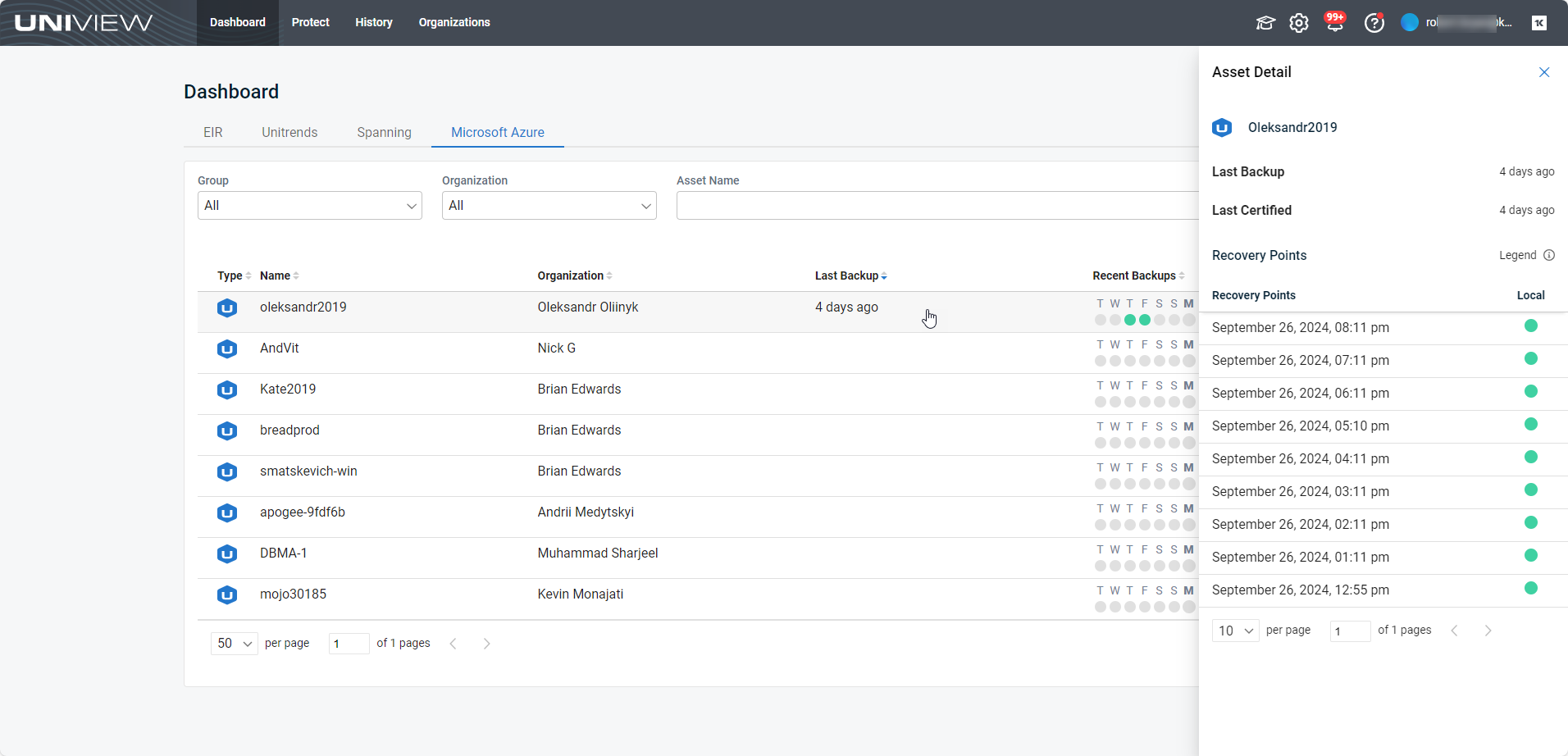Click the type icon for AndVit row
The image size is (1568, 756).
227,348
